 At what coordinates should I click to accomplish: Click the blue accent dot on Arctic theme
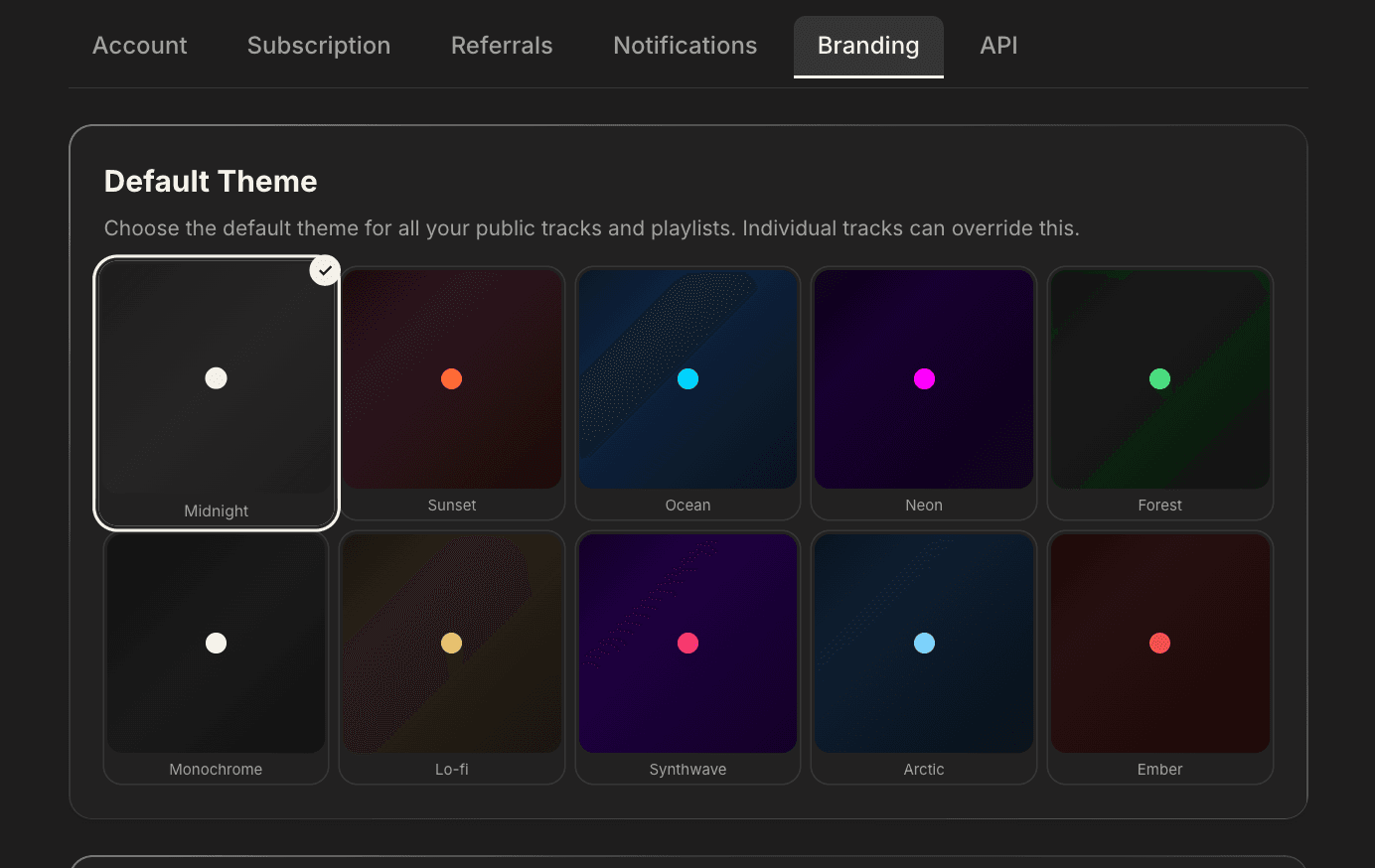924,643
